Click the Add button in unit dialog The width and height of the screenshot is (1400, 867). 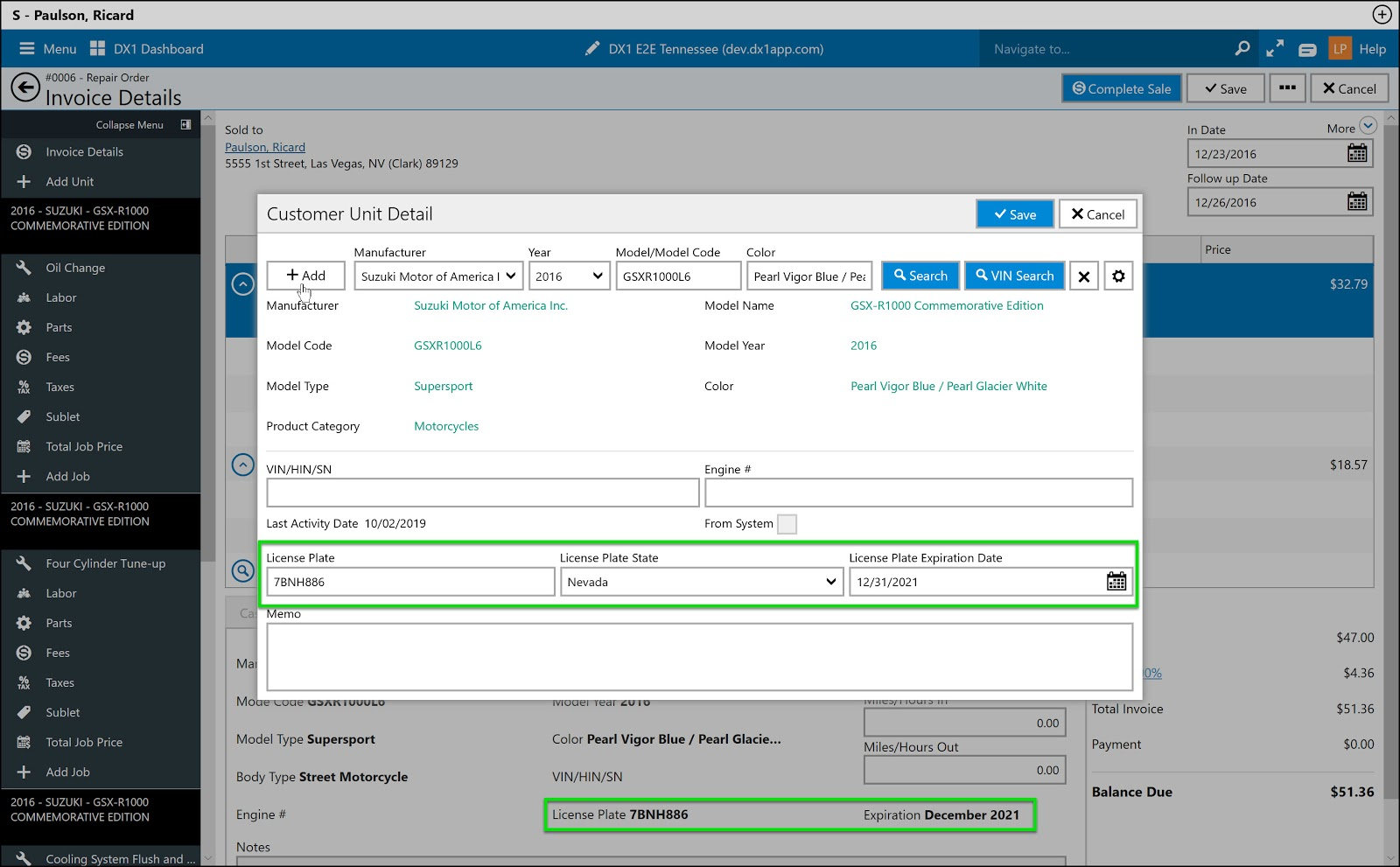[x=305, y=276]
